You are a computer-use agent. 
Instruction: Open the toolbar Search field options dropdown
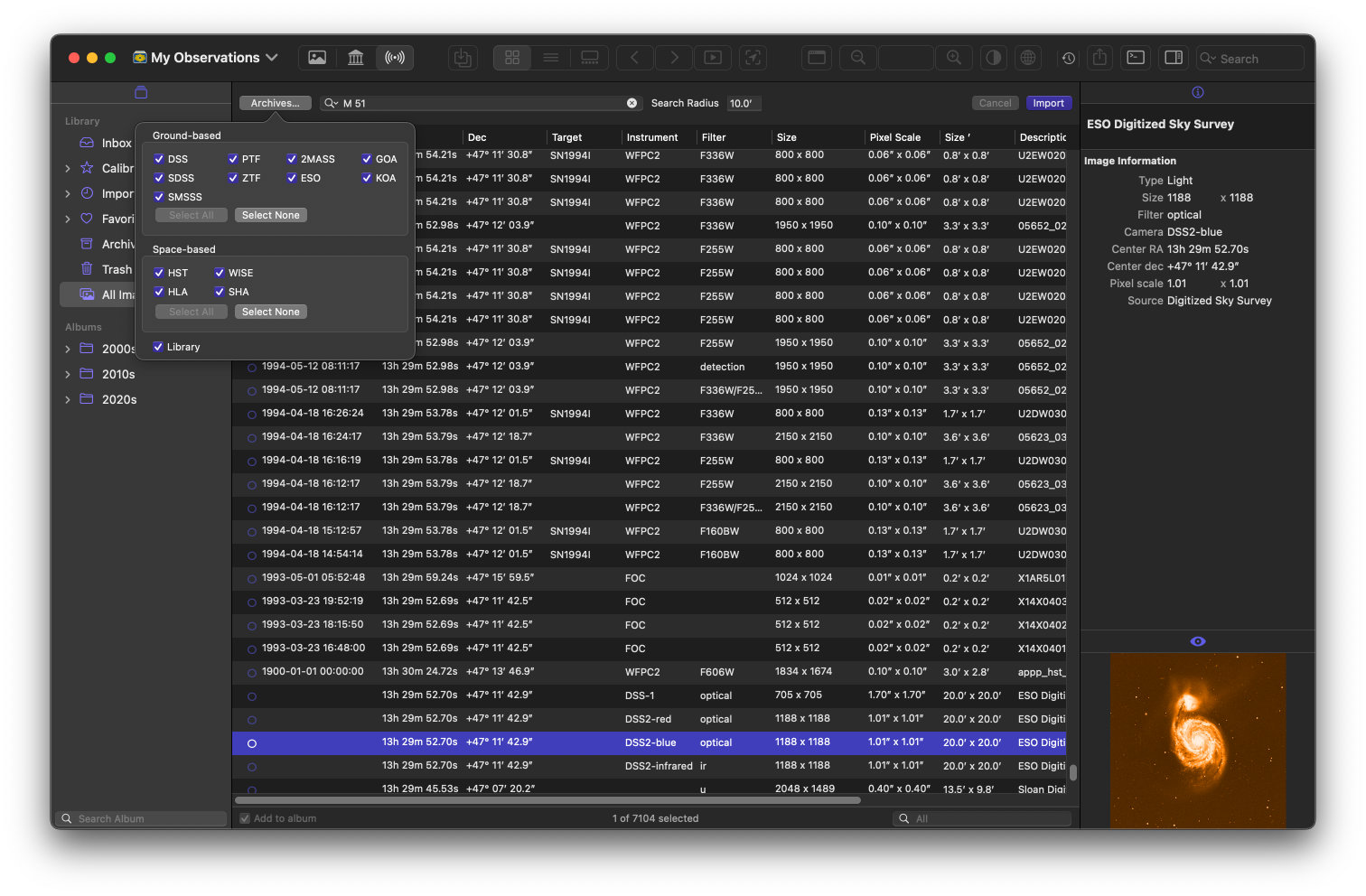point(1208,58)
